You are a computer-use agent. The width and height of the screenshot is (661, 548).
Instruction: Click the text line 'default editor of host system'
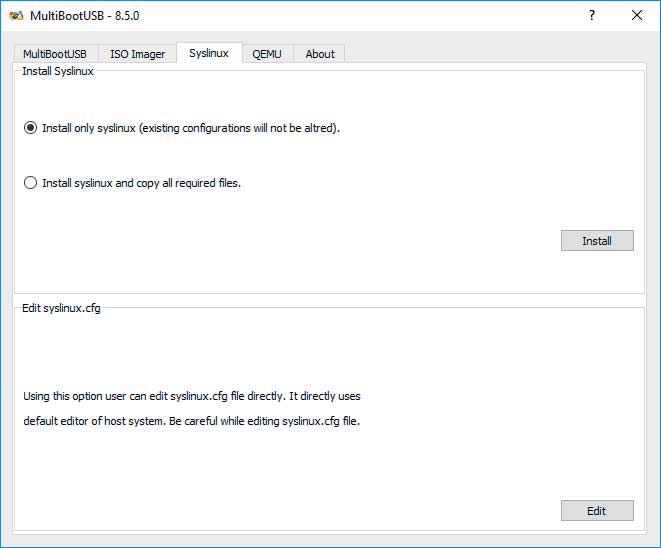click(x=94, y=421)
